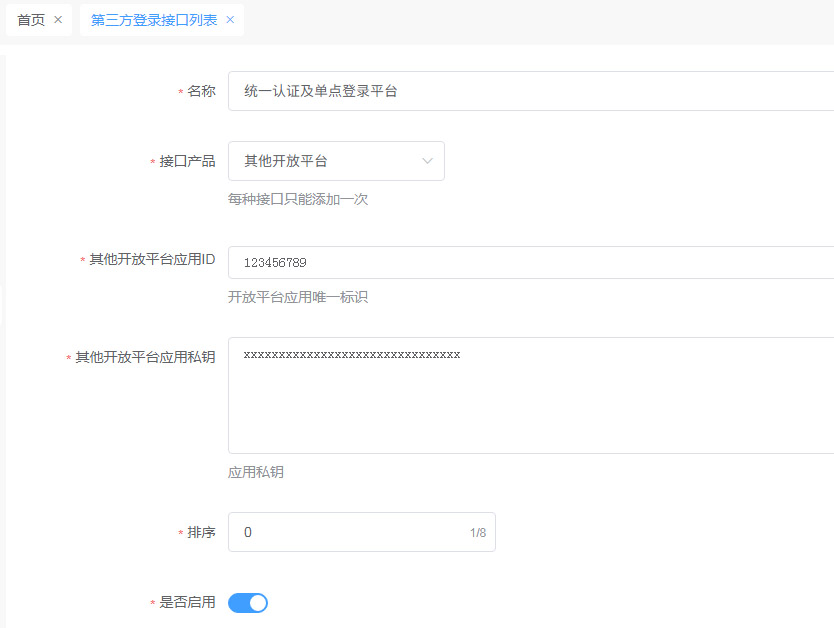Click the 其他开放平台应用私钥 label
The height and width of the screenshot is (628, 834).
(x=145, y=357)
